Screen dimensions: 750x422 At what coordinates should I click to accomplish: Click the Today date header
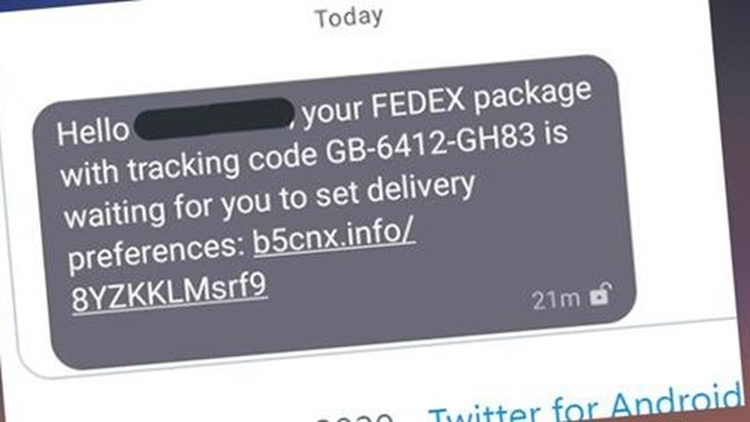click(x=349, y=18)
